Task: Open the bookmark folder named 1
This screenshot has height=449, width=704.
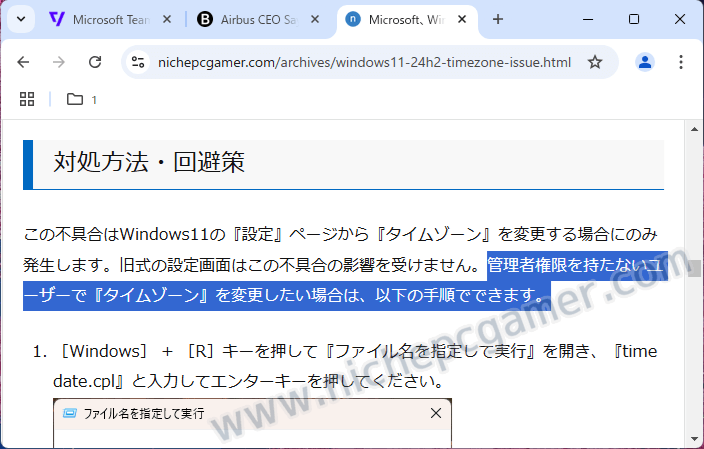Action: [81, 99]
